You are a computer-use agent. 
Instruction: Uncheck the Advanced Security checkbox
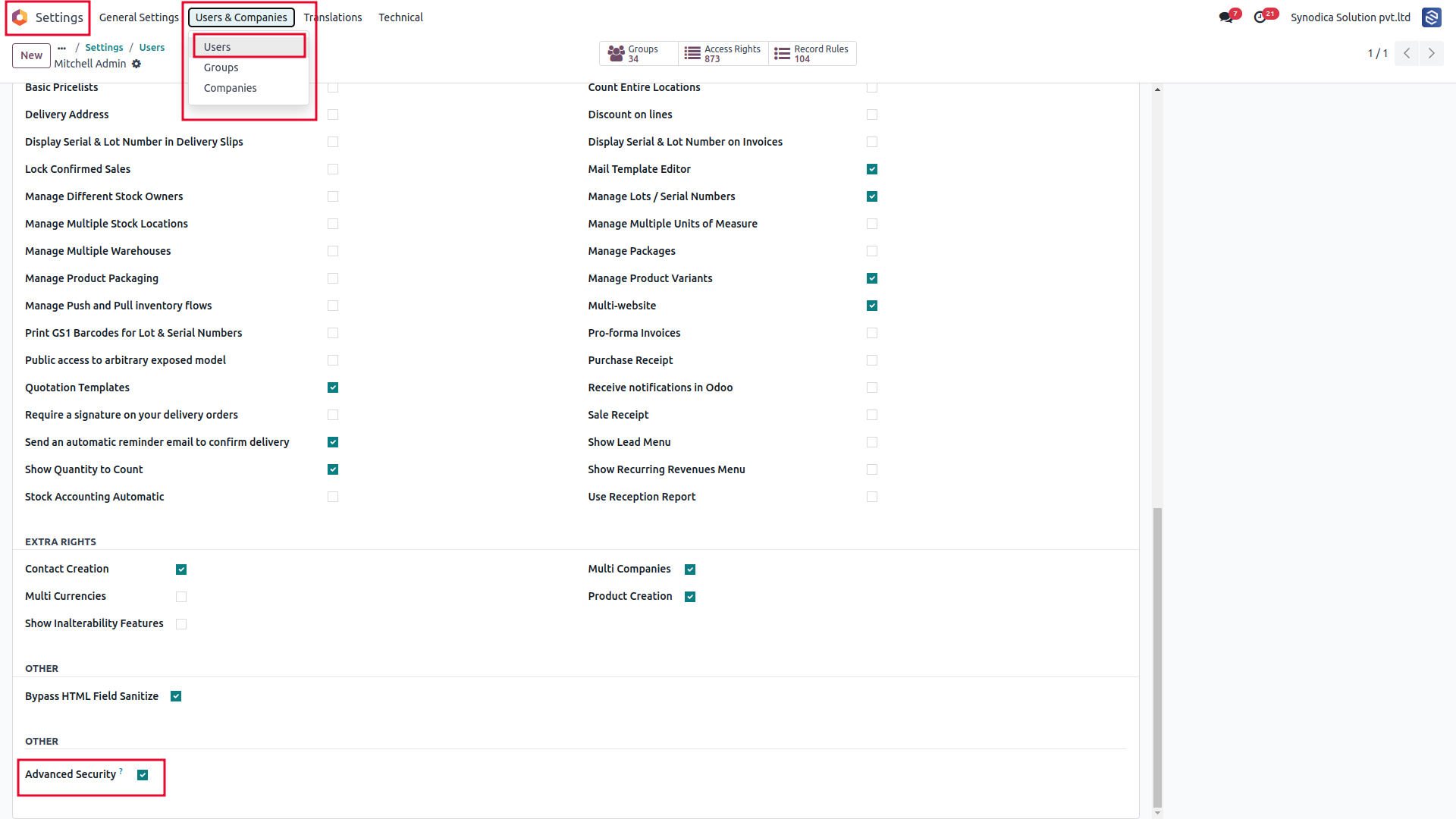(143, 775)
